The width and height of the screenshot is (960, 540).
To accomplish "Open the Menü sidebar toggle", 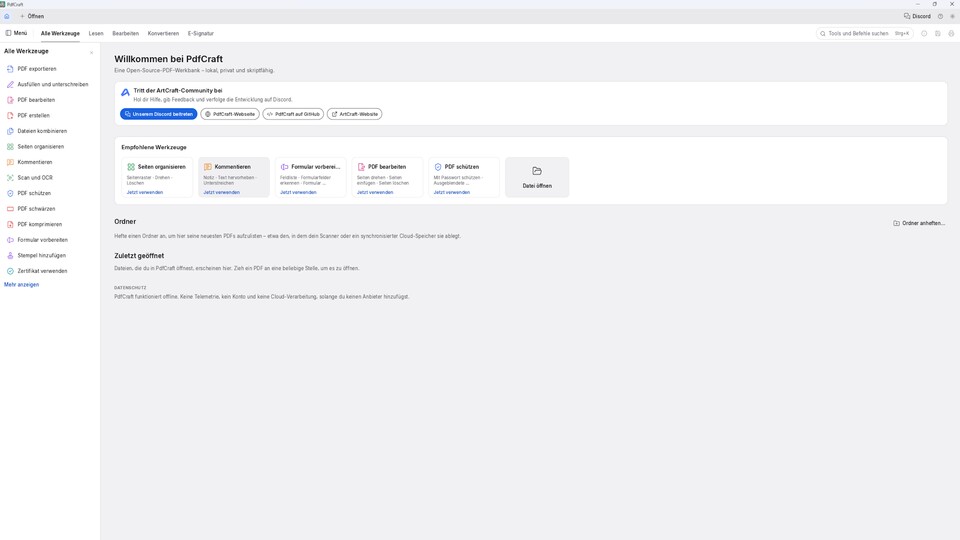I will coord(17,33).
